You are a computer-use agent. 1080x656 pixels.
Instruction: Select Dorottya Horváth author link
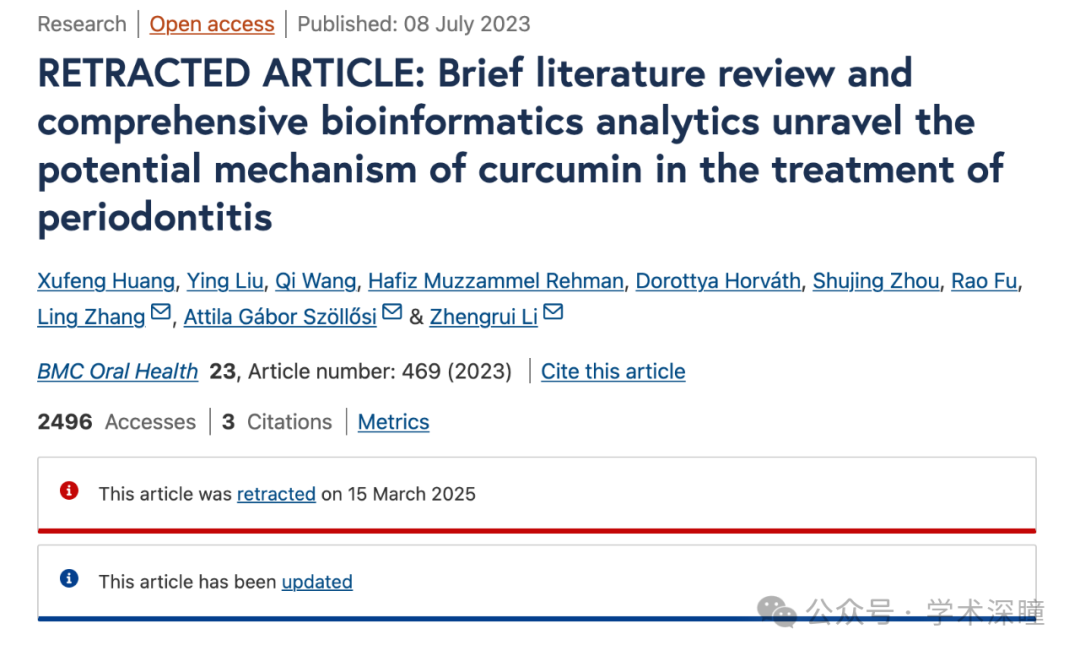[x=718, y=281]
